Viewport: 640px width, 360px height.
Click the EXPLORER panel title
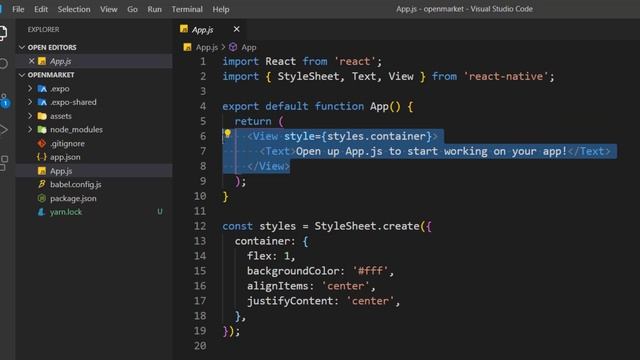[43, 29]
